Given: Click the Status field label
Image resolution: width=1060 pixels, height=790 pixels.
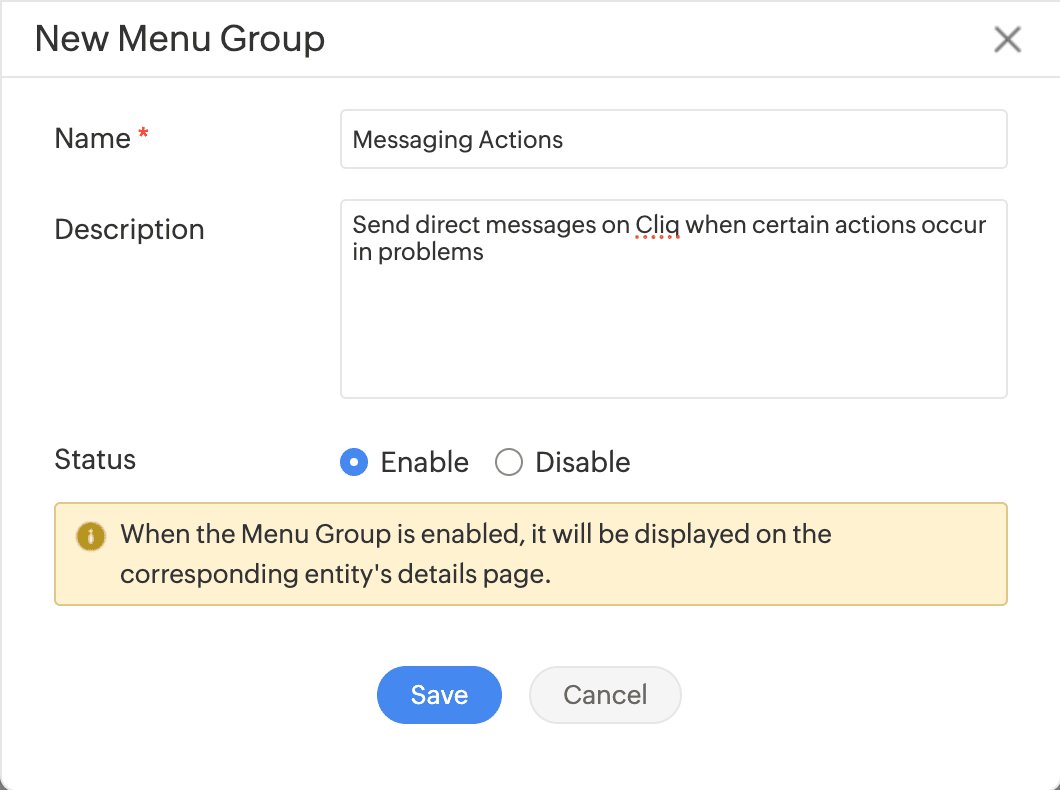Looking at the screenshot, I should tap(95, 460).
